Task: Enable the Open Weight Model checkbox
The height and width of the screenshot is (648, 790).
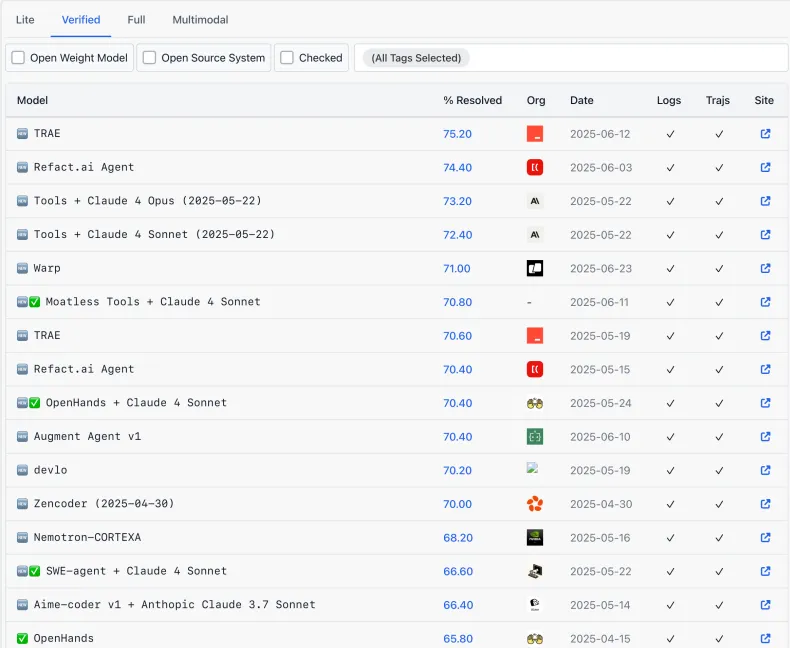Action: [x=18, y=57]
